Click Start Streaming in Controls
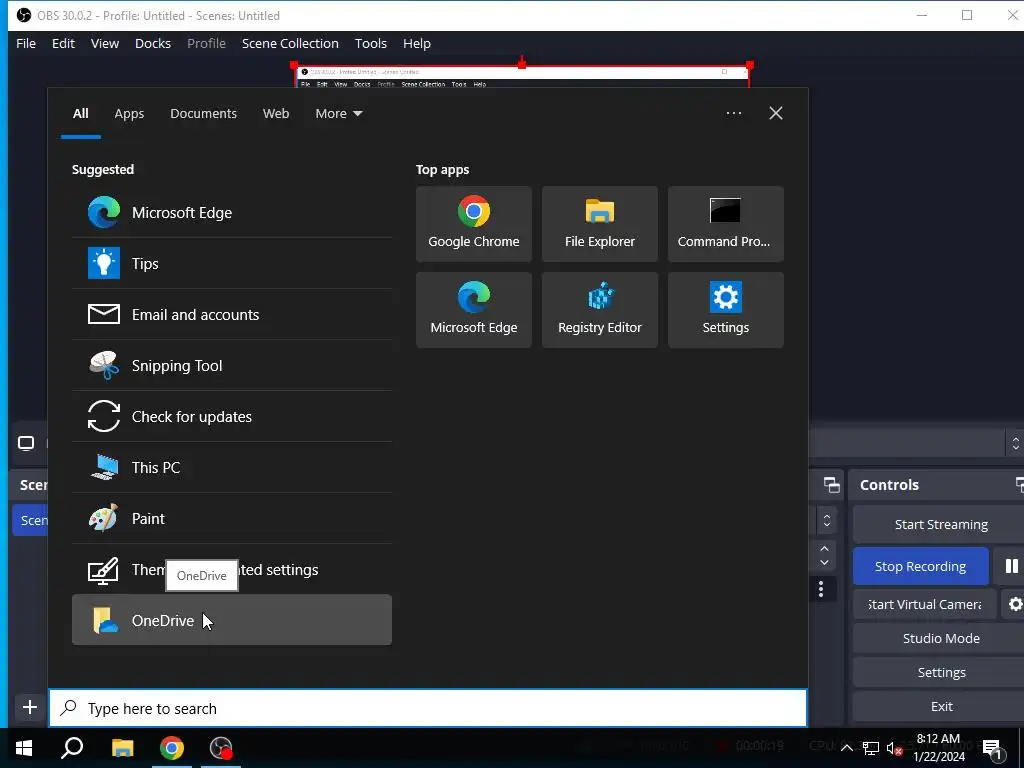The image size is (1024, 768). click(x=940, y=524)
